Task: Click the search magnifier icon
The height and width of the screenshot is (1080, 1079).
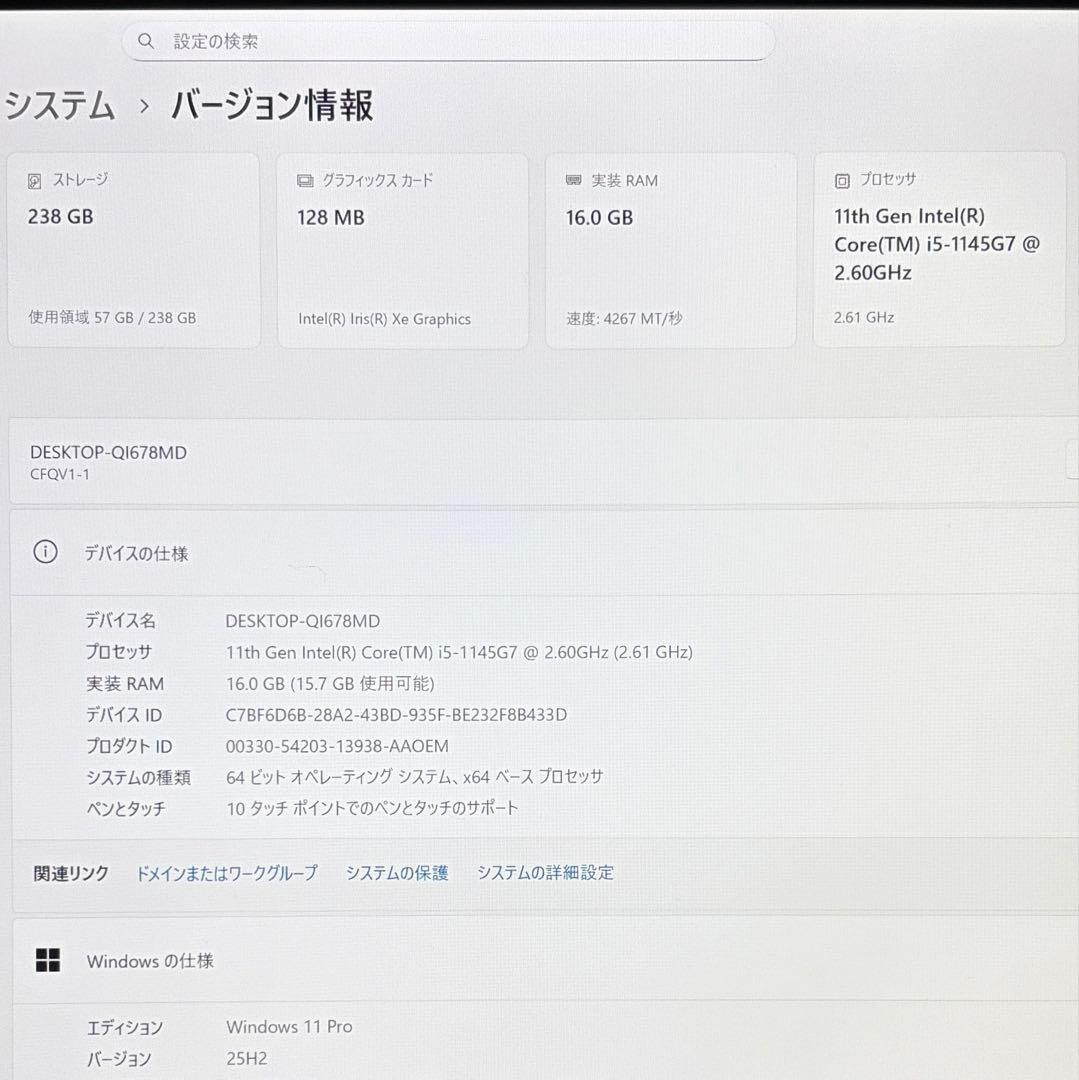Action: pyautogui.click(x=146, y=41)
